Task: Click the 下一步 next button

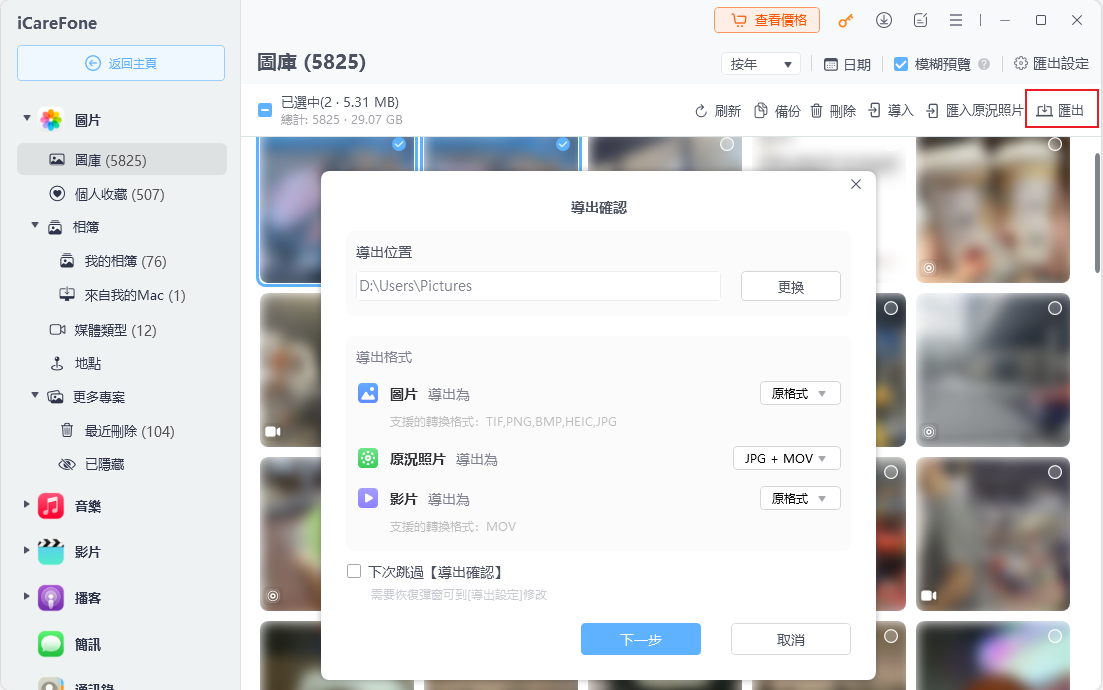Action: (x=641, y=639)
